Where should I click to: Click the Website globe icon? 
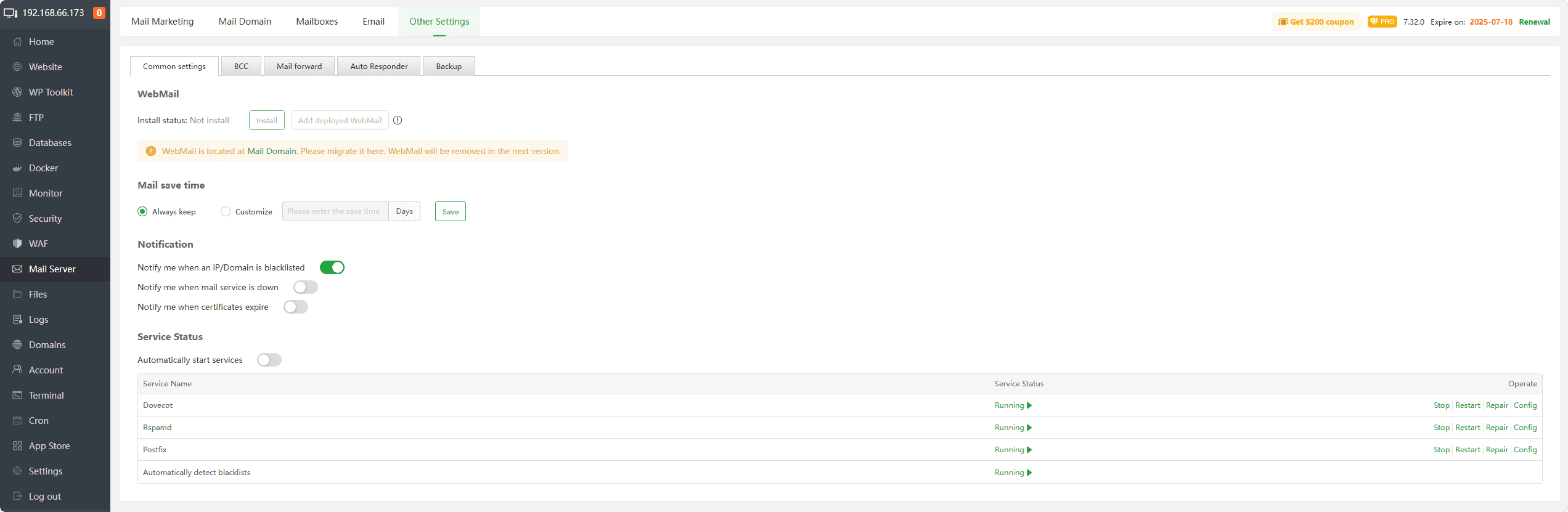click(17, 67)
